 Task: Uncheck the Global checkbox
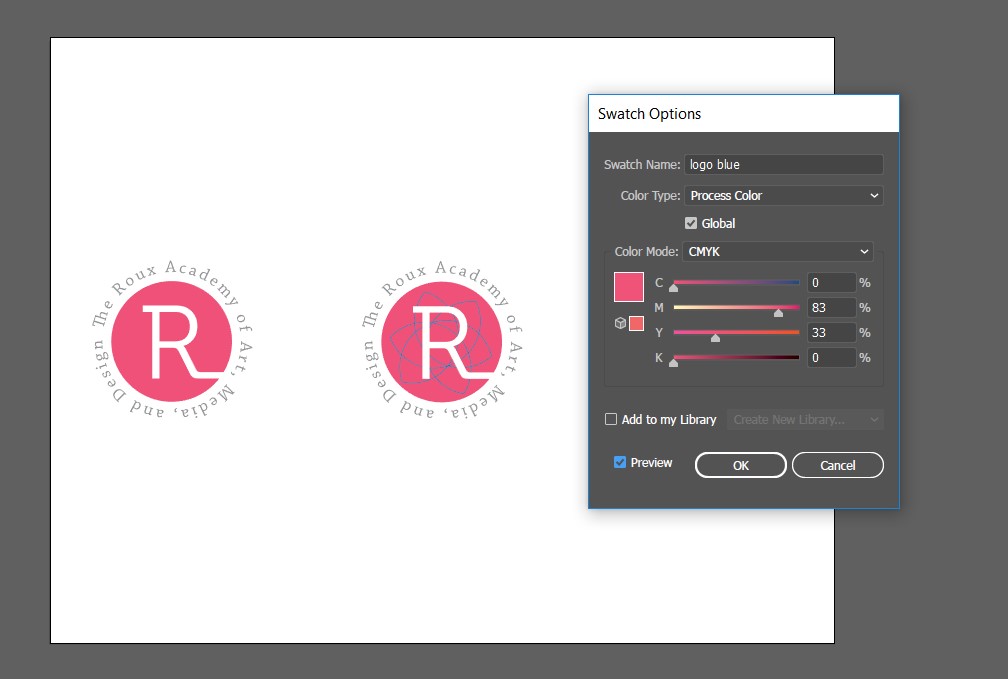(691, 223)
